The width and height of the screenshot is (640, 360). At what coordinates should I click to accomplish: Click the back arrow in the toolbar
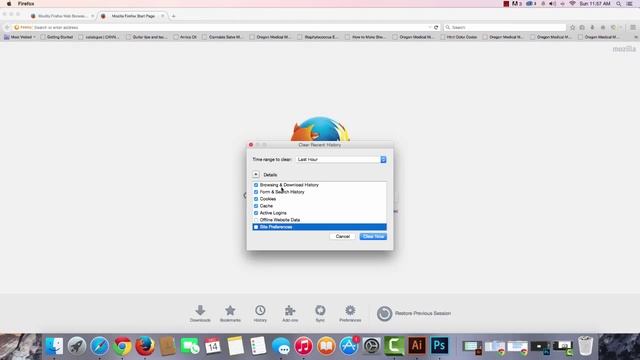point(7,27)
